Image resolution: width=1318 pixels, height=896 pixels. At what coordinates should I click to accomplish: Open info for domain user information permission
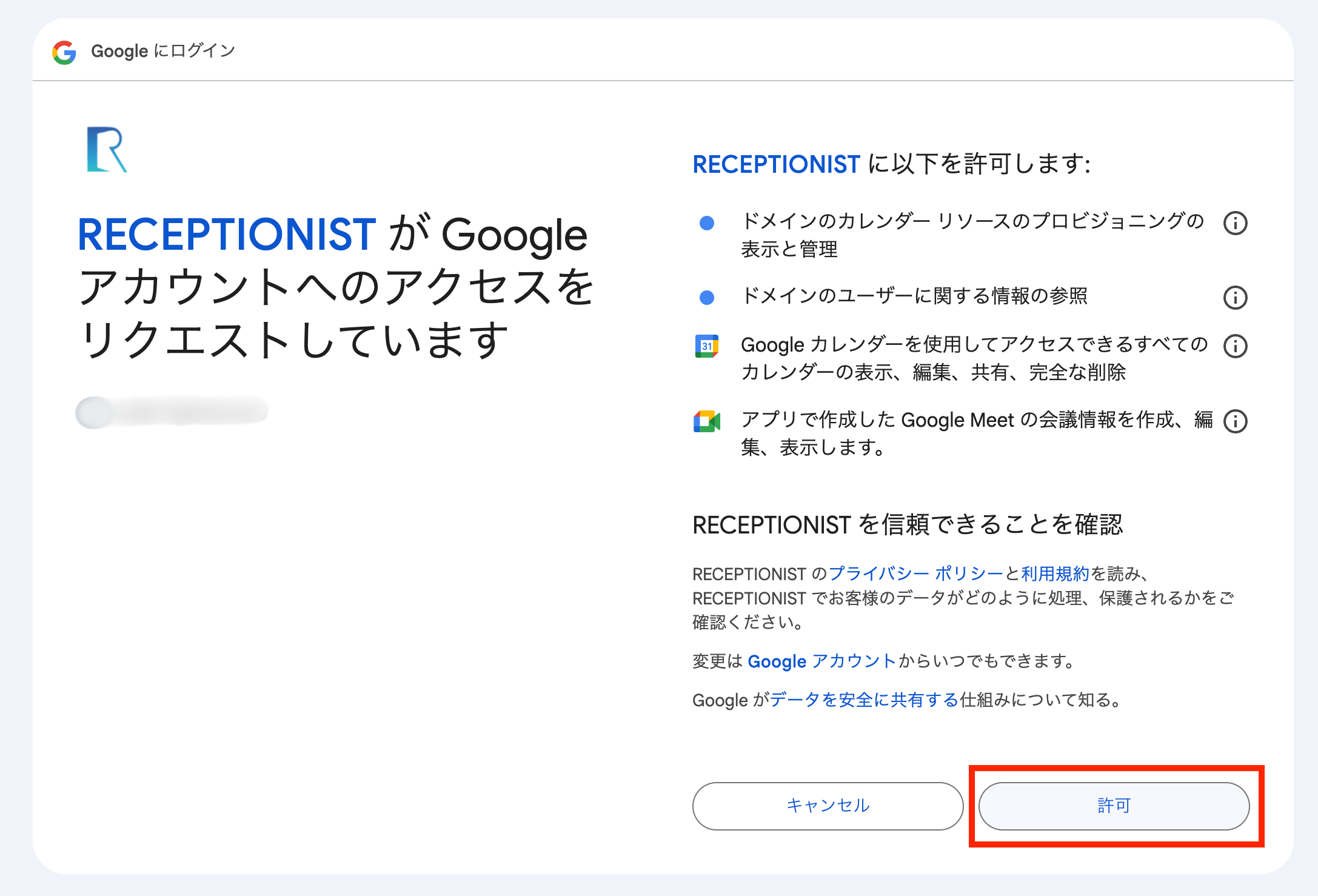[1235, 298]
